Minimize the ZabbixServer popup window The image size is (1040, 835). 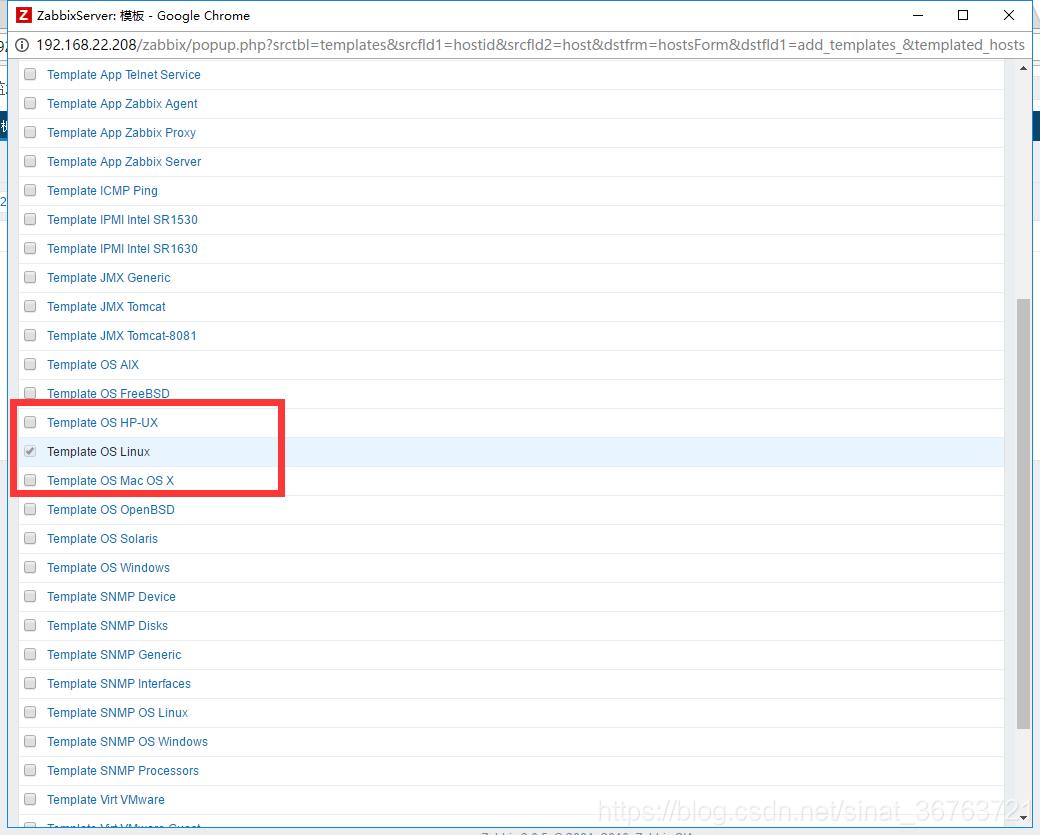[x=918, y=15]
